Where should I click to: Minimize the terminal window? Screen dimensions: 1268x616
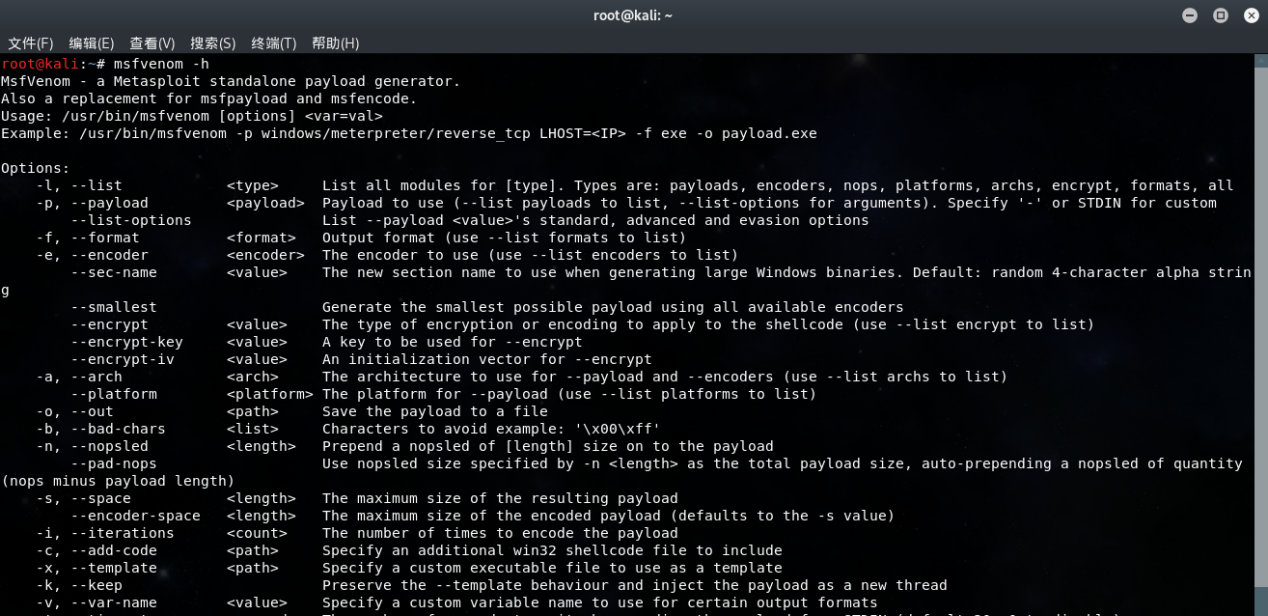1190,15
